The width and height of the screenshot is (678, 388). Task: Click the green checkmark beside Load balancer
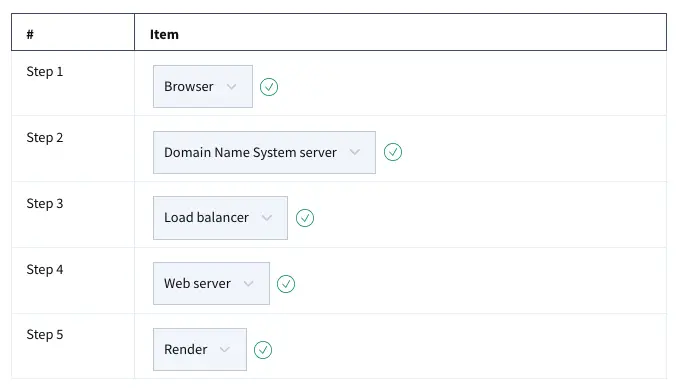[x=304, y=218]
